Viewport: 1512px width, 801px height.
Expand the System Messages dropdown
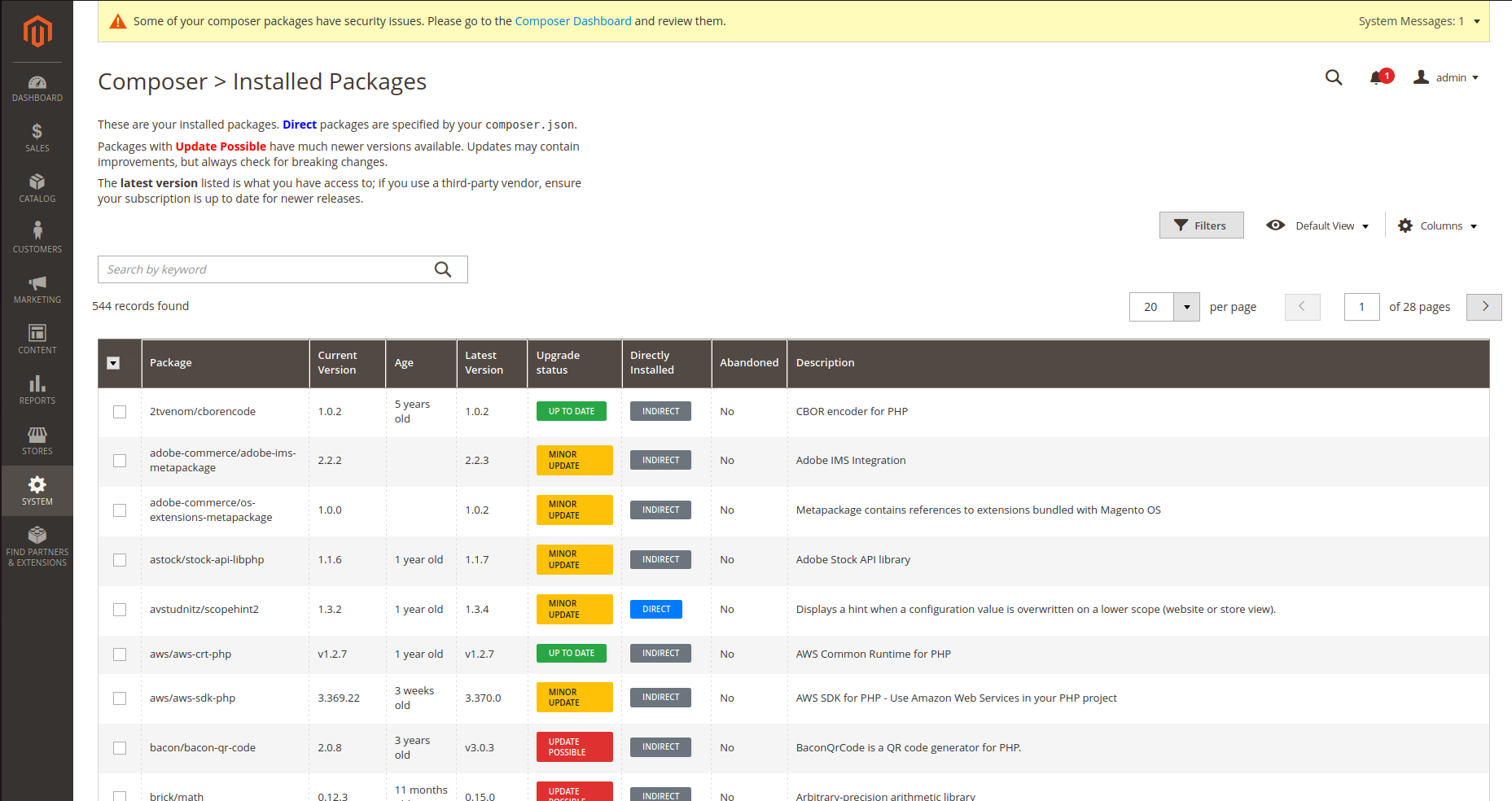pyautogui.click(x=1418, y=21)
